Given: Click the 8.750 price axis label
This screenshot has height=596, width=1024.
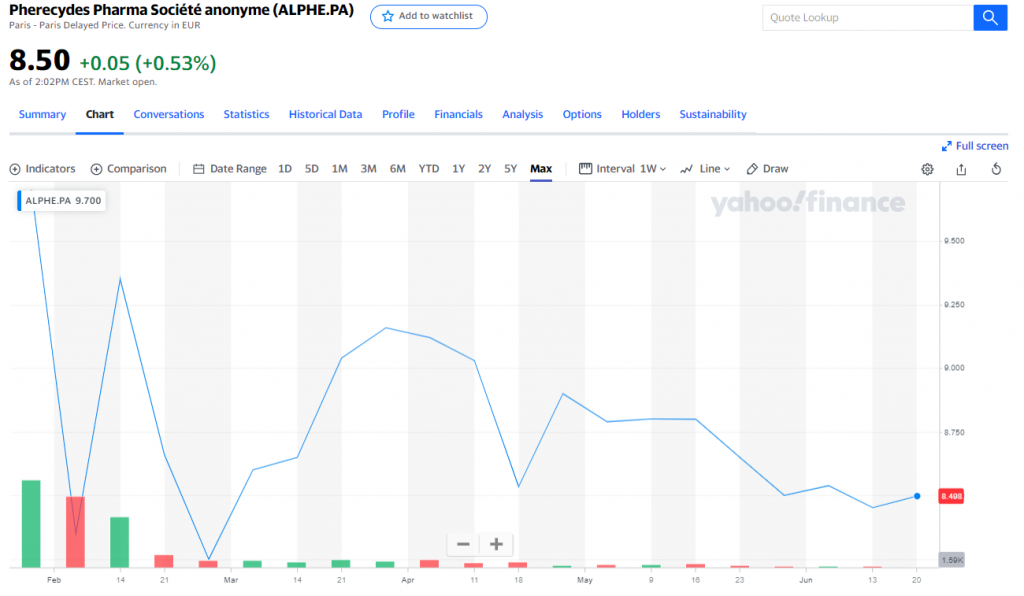Looking at the screenshot, I should point(954,432).
